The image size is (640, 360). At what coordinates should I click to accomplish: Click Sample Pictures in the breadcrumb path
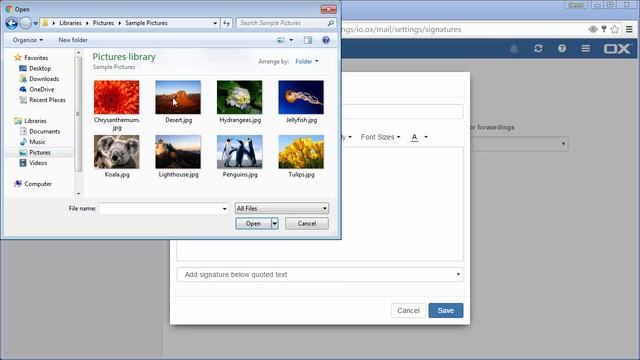point(146,23)
